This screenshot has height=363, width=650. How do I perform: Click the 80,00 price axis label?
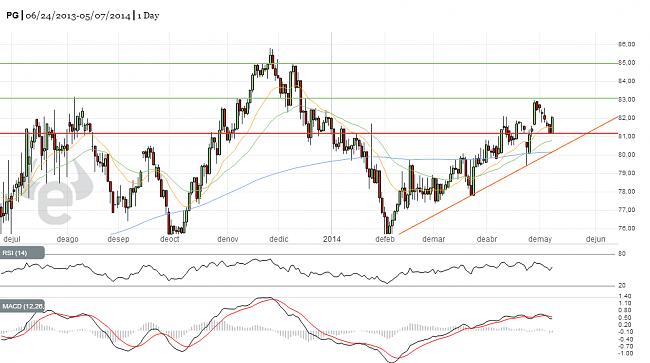point(626,155)
